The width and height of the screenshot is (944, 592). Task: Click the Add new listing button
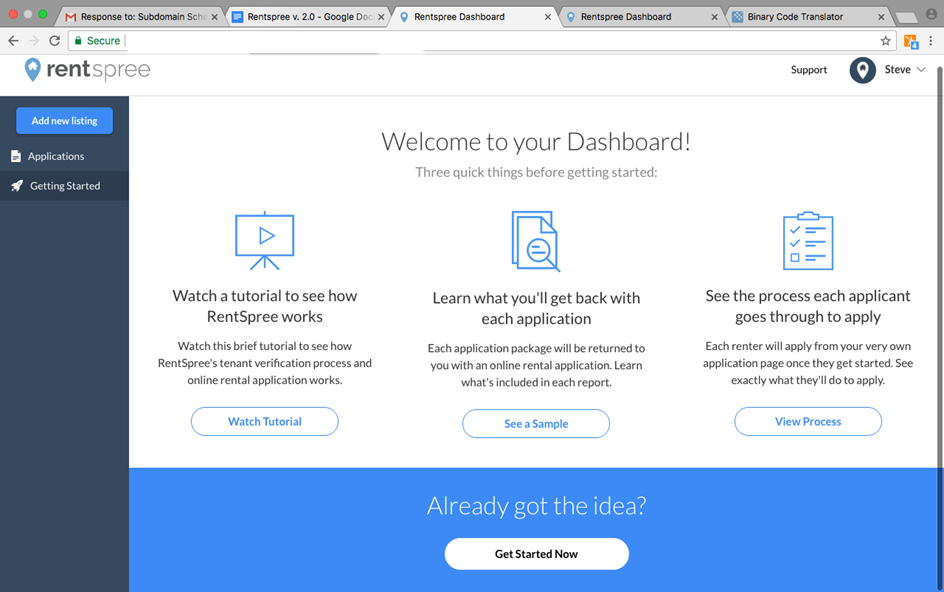click(x=64, y=121)
